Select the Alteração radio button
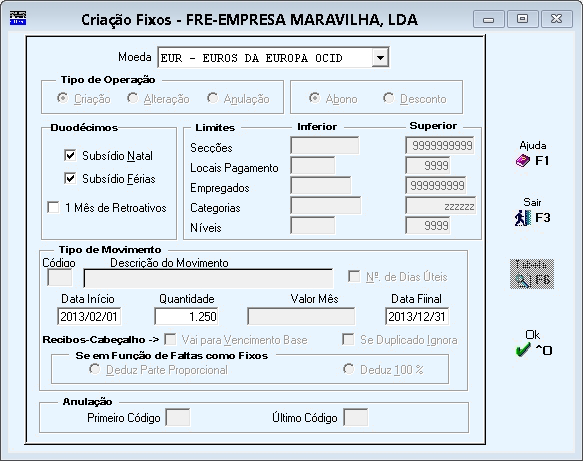 [x=132, y=98]
